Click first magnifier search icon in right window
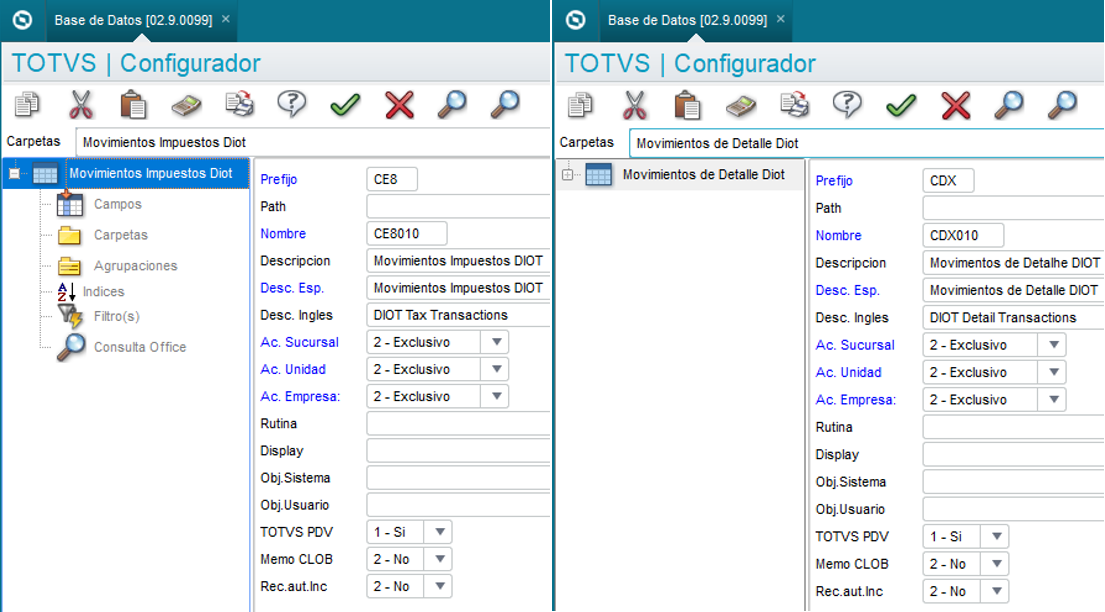1105x612 pixels. coord(1008,105)
